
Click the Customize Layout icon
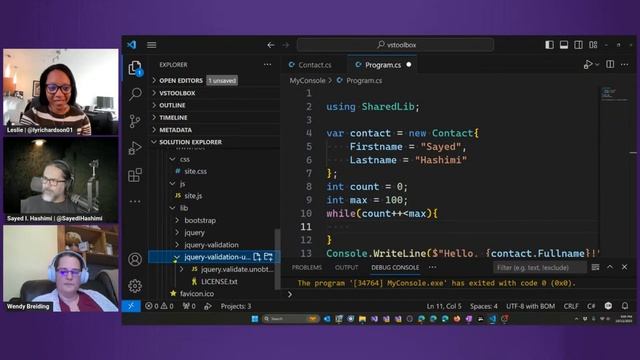click(x=593, y=45)
